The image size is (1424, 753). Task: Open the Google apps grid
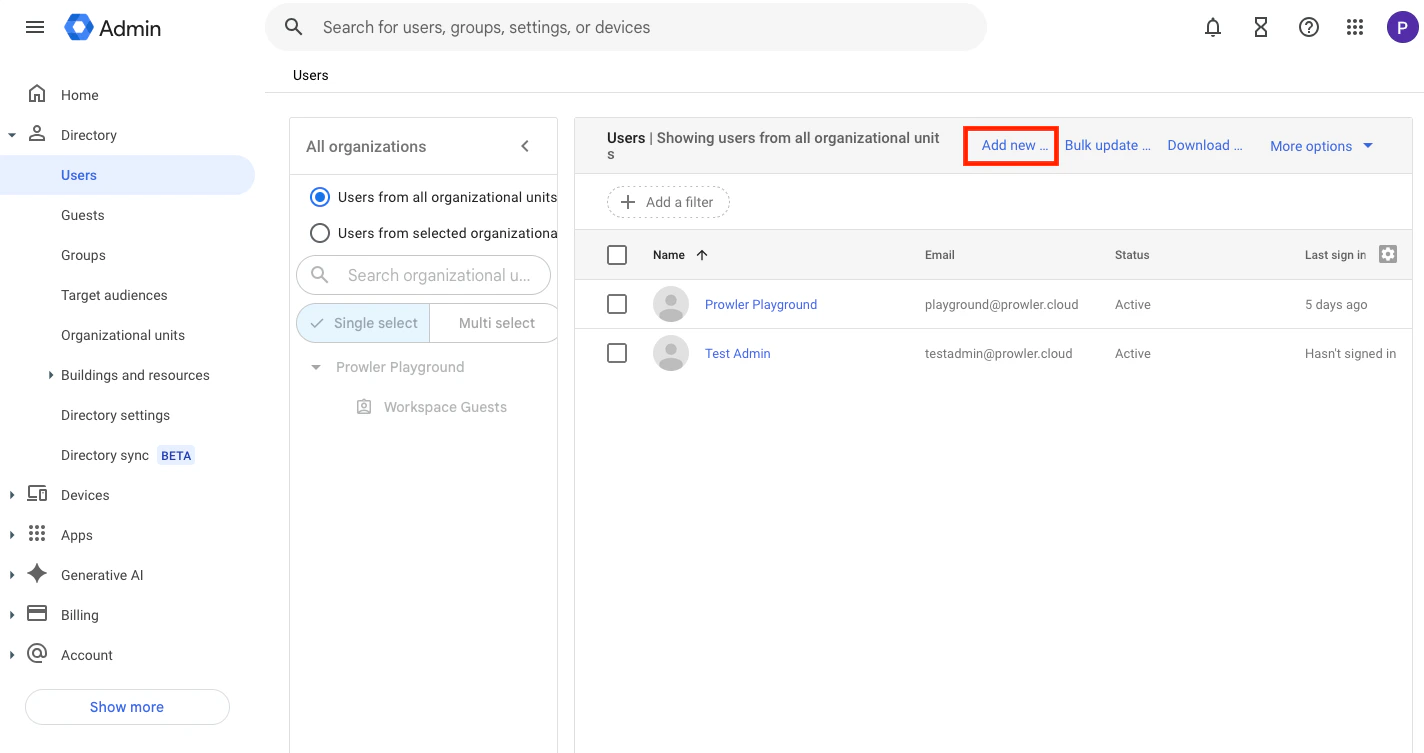coord(1355,27)
